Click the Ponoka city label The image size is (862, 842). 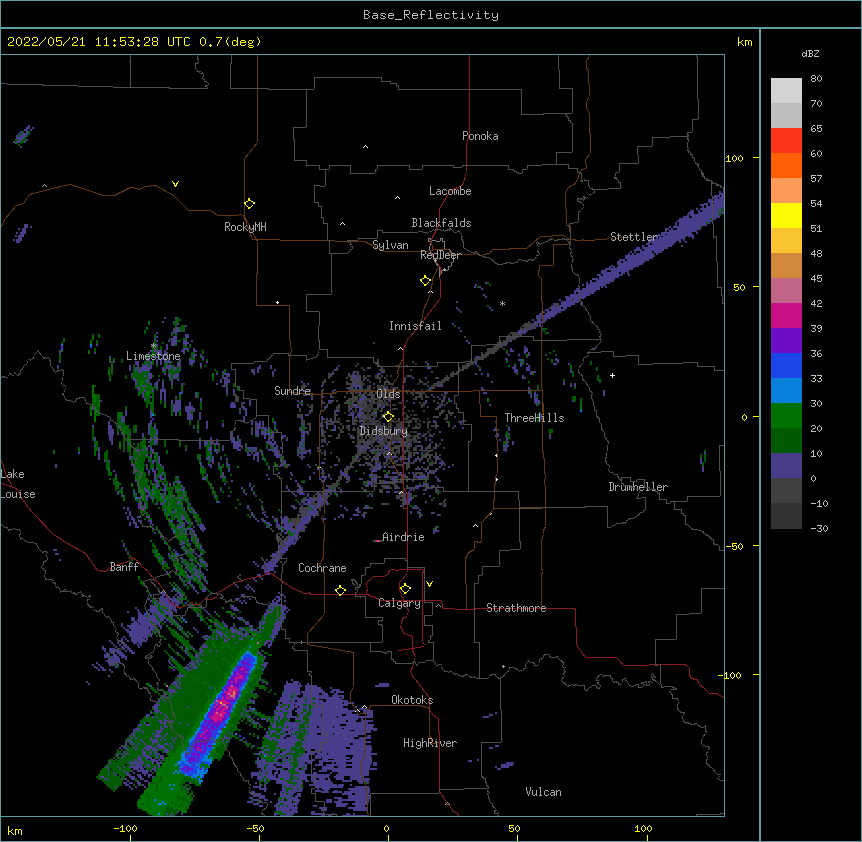[x=480, y=136]
